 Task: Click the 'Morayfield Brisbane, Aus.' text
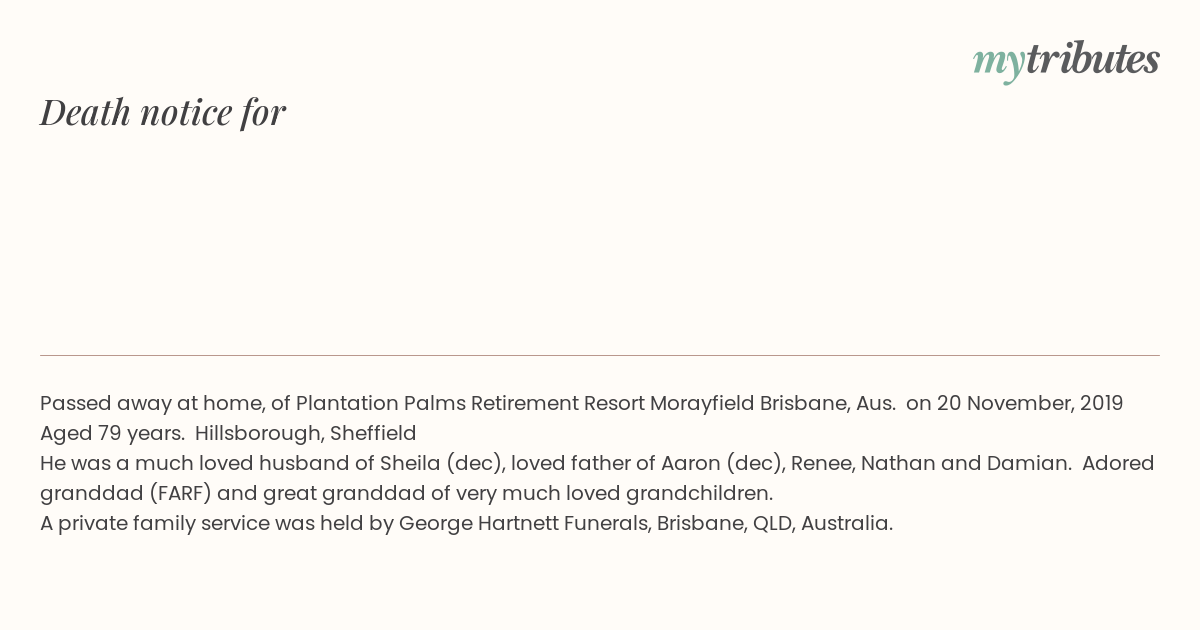pos(773,403)
